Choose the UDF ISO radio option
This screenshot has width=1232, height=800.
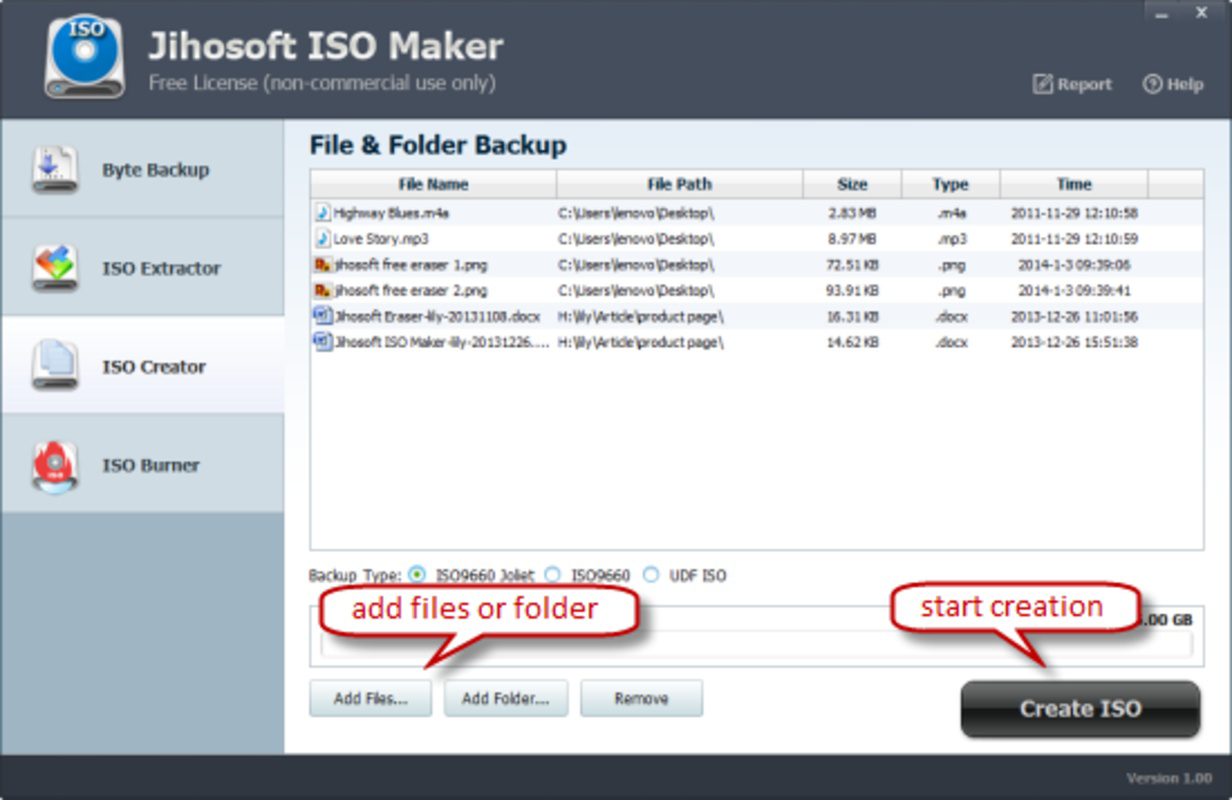[x=651, y=575]
